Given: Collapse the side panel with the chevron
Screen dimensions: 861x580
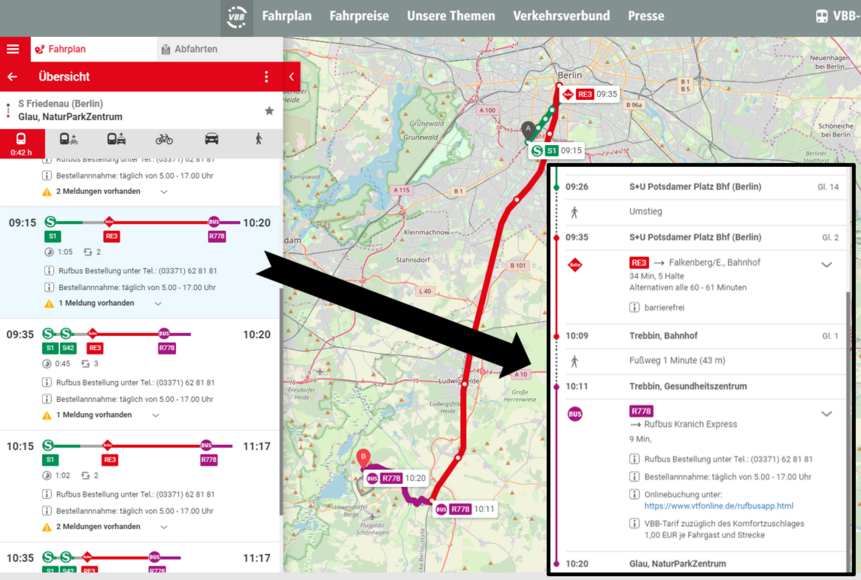Looking at the screenshot, I should pos(292,77).
